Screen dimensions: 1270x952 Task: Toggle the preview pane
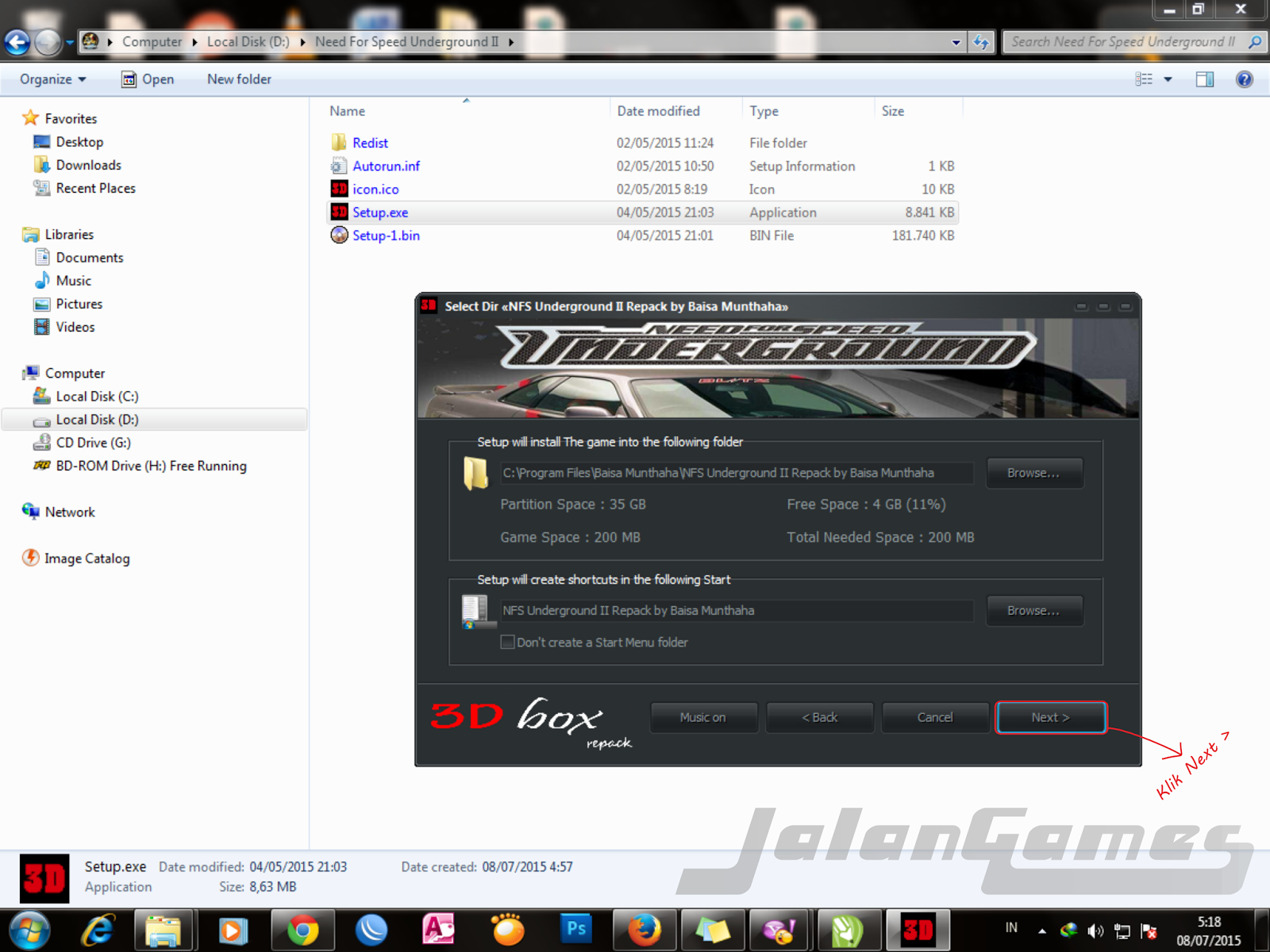[x=1205, y=79]
